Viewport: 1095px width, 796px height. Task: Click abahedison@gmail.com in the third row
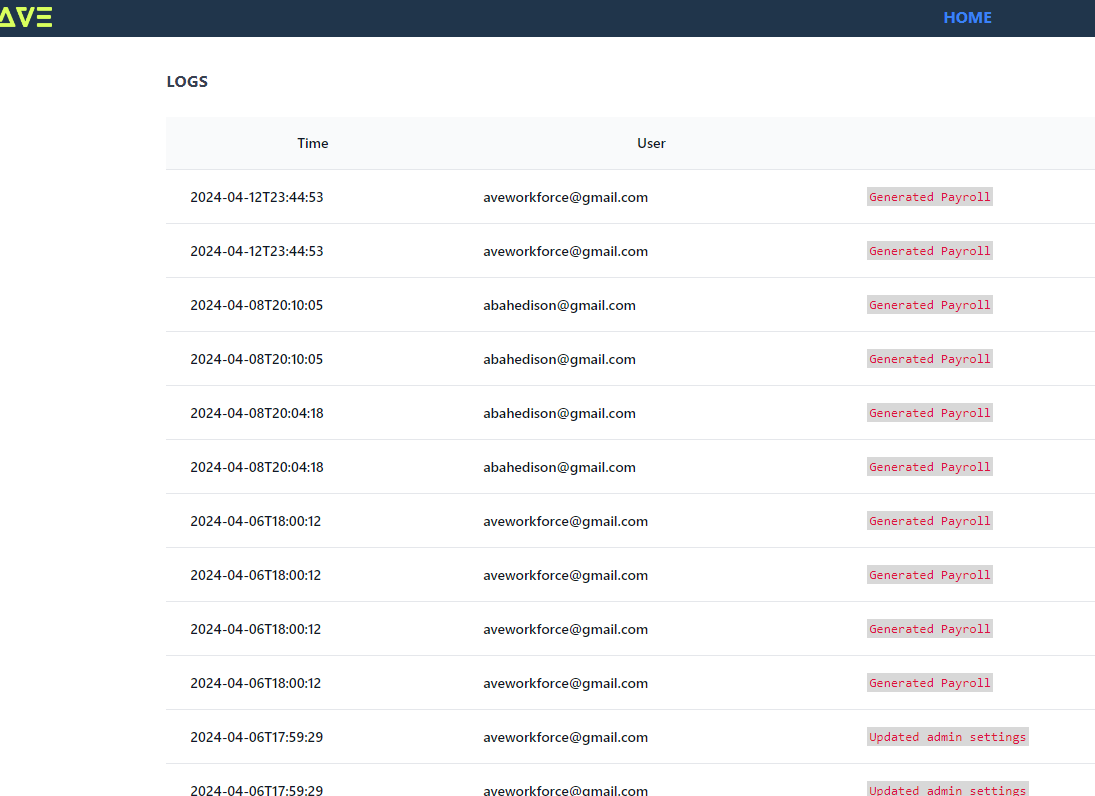coord(559,305)
